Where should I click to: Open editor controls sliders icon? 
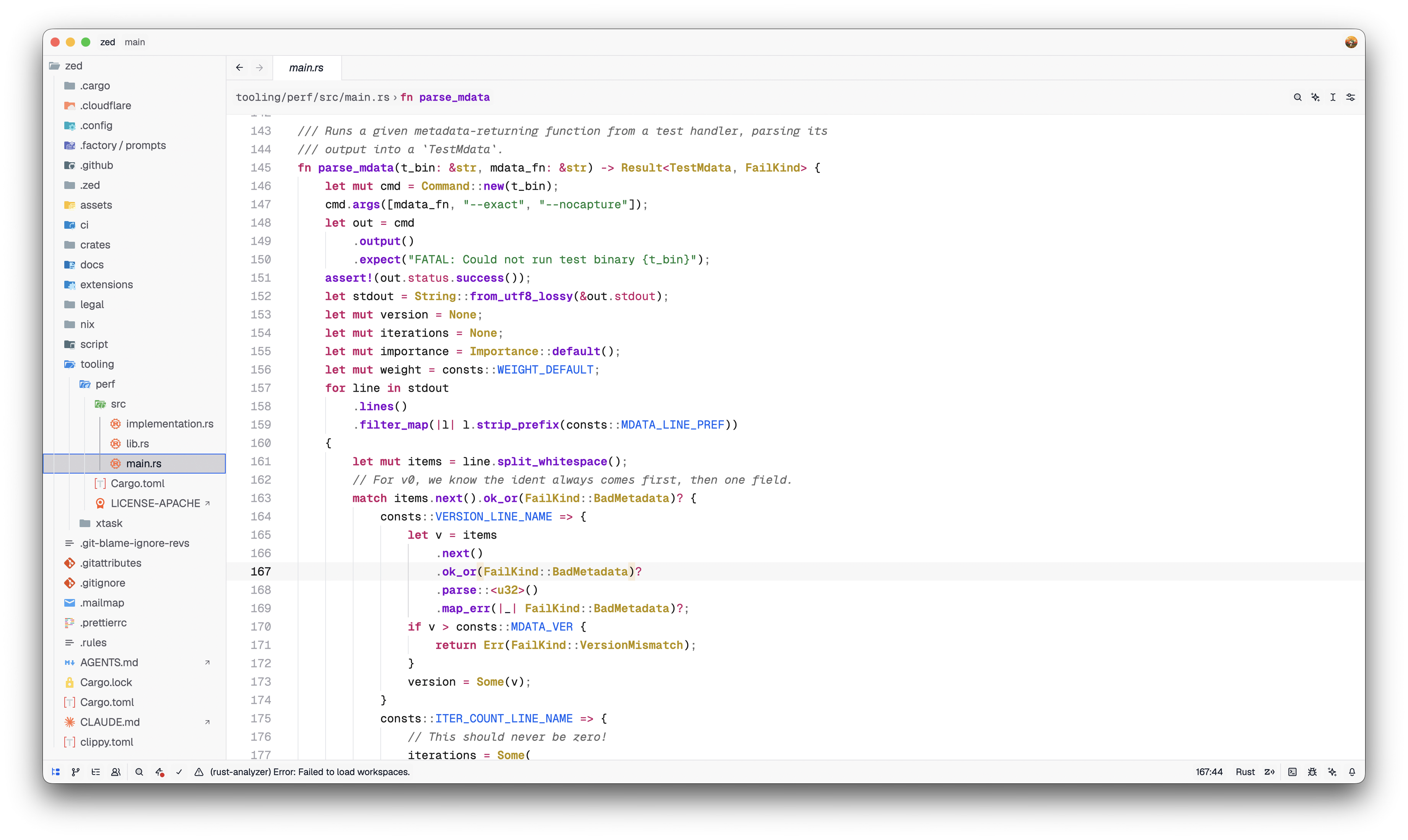tap(1350, 98)
